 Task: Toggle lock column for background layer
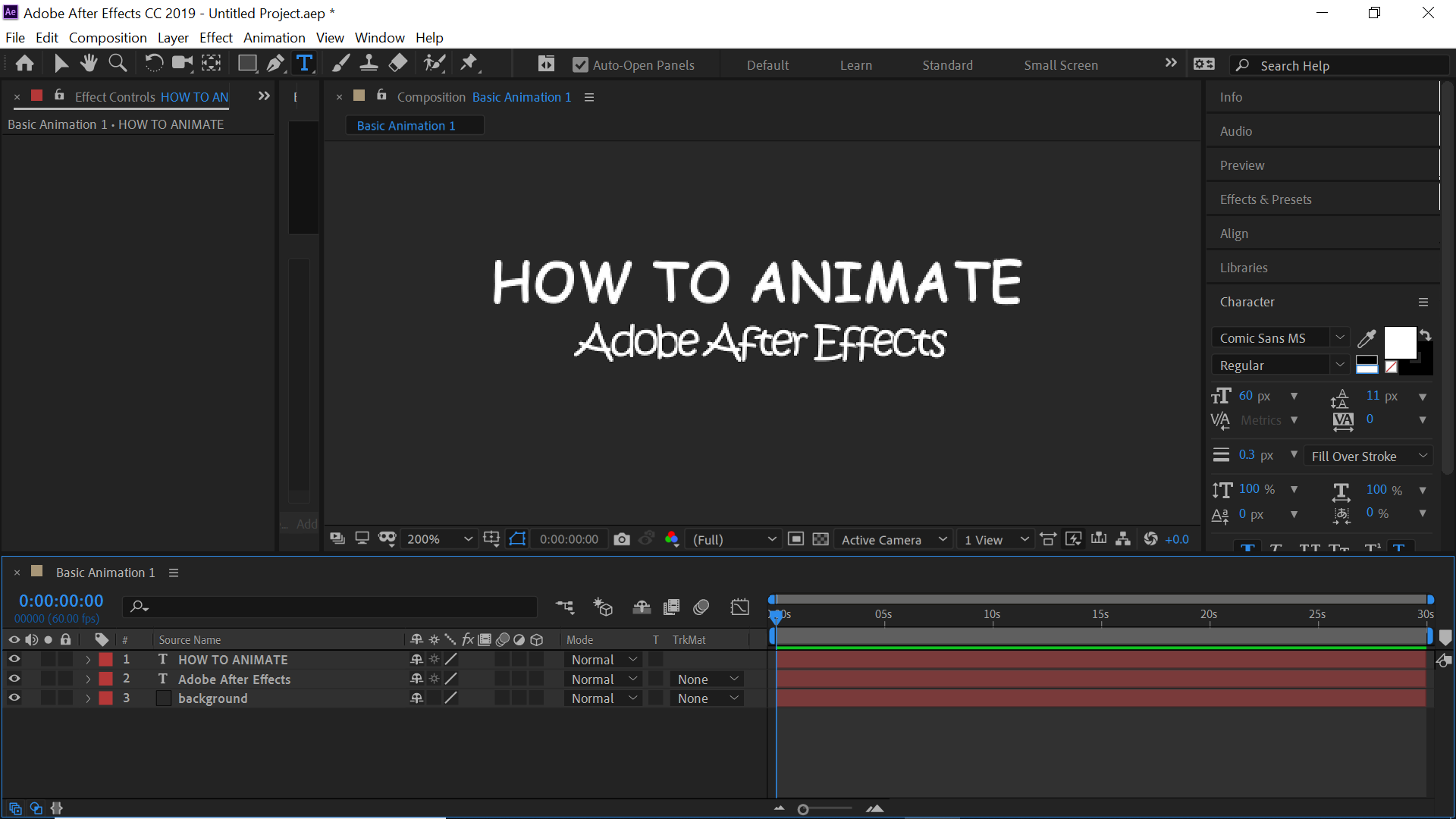[x=66, y=698]
